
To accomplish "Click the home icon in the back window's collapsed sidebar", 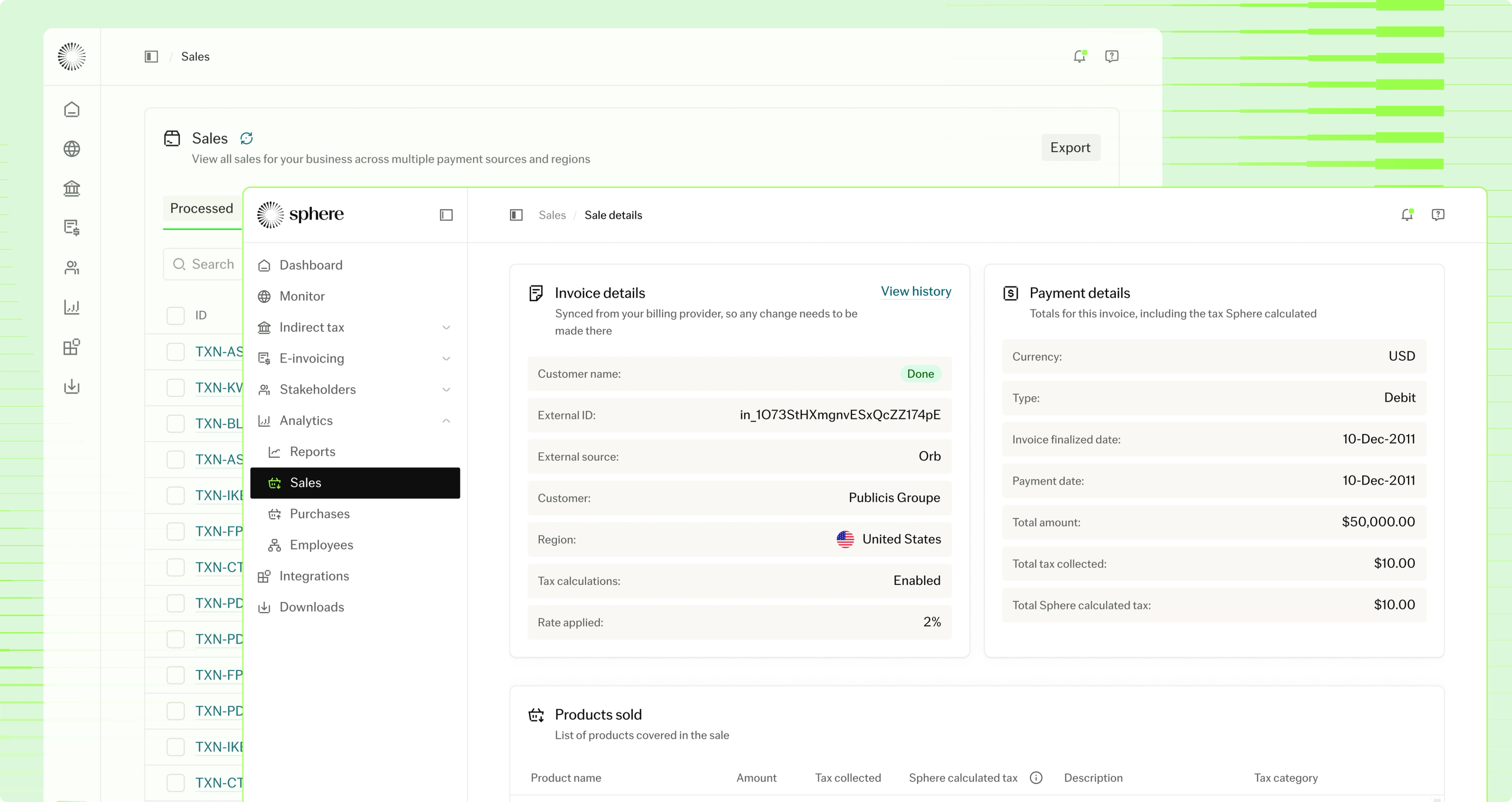I will point(72,109).
